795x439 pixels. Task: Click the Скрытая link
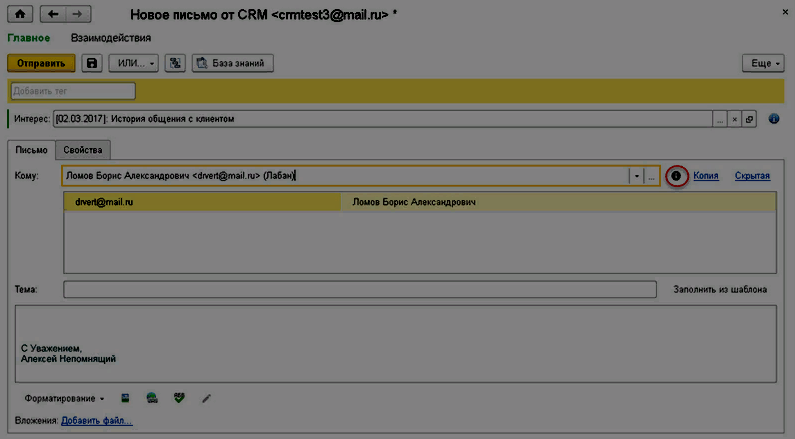click(752, 176)
